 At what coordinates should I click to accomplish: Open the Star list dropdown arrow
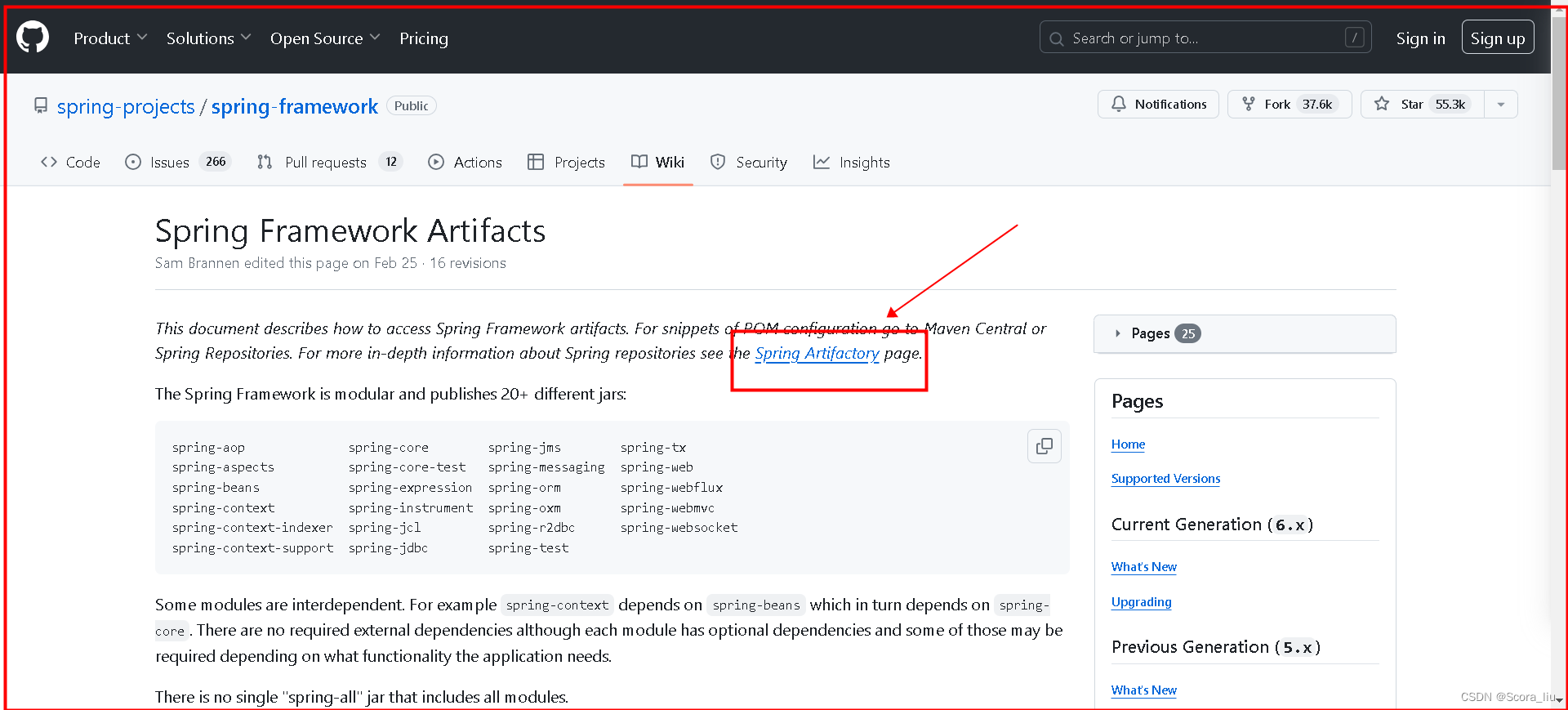click(1500, 104)
